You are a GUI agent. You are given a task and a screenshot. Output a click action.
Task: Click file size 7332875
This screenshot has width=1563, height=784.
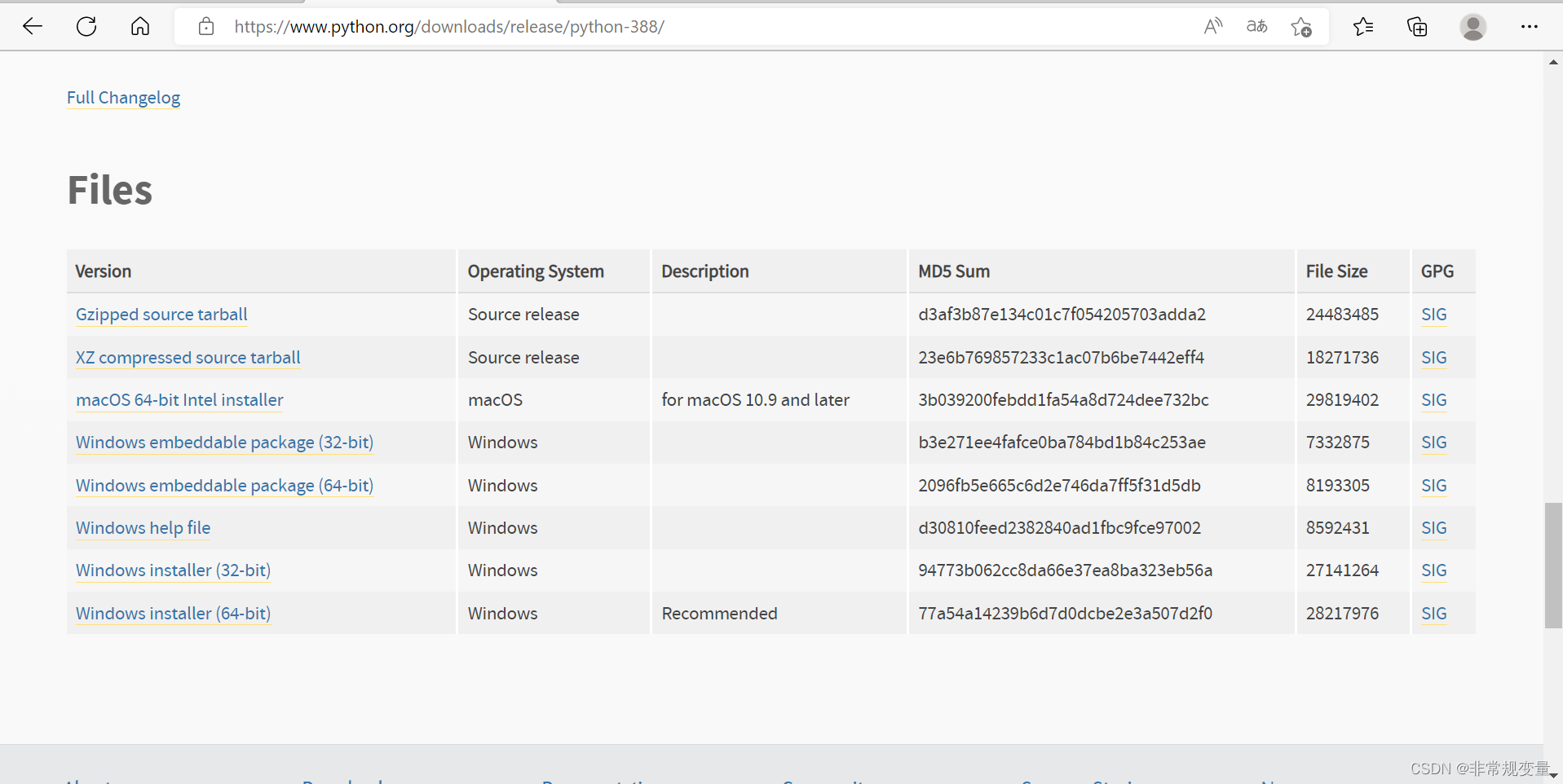pos(1337,443)
